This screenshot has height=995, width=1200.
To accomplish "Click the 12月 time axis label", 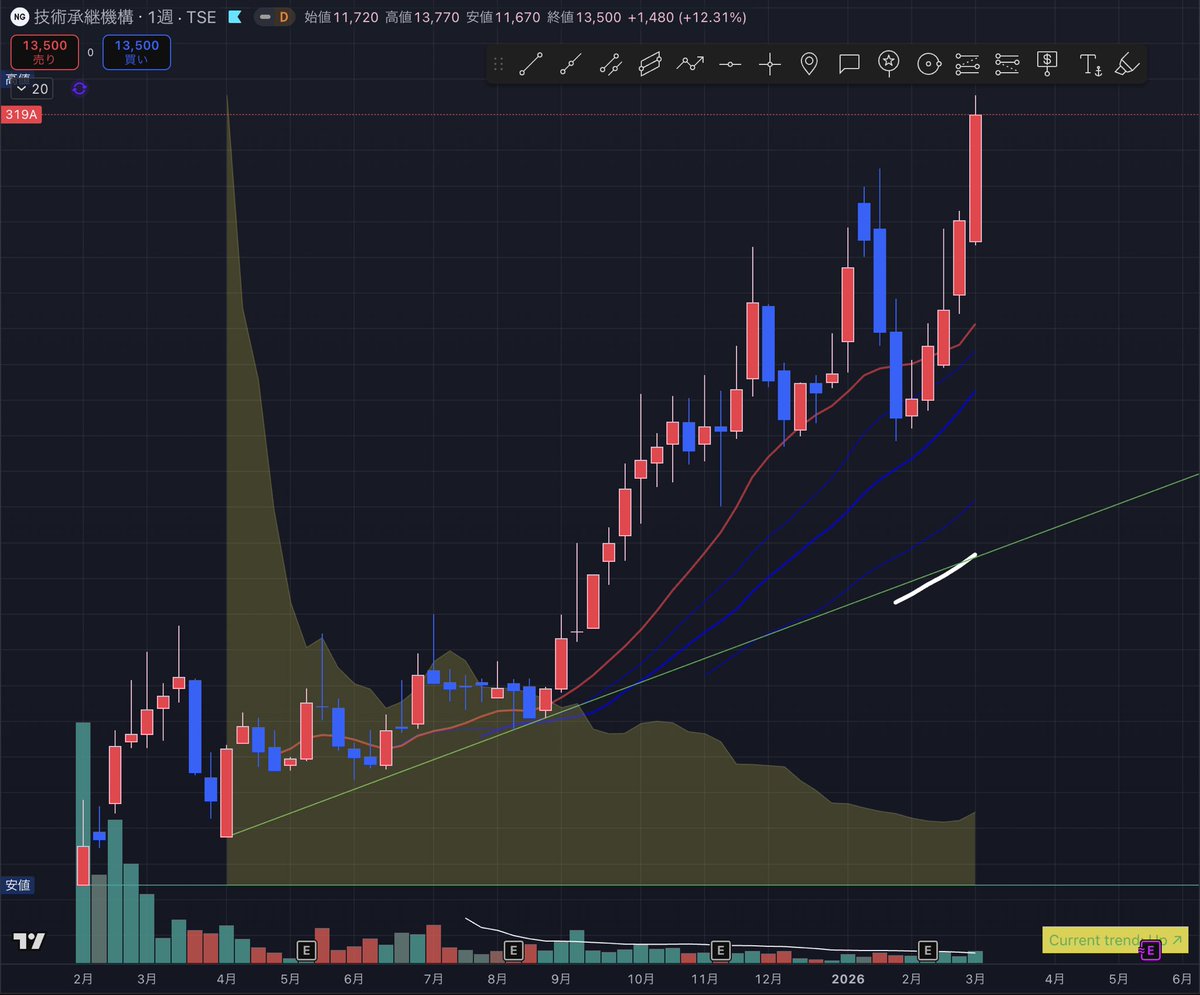I will [769, 978].
